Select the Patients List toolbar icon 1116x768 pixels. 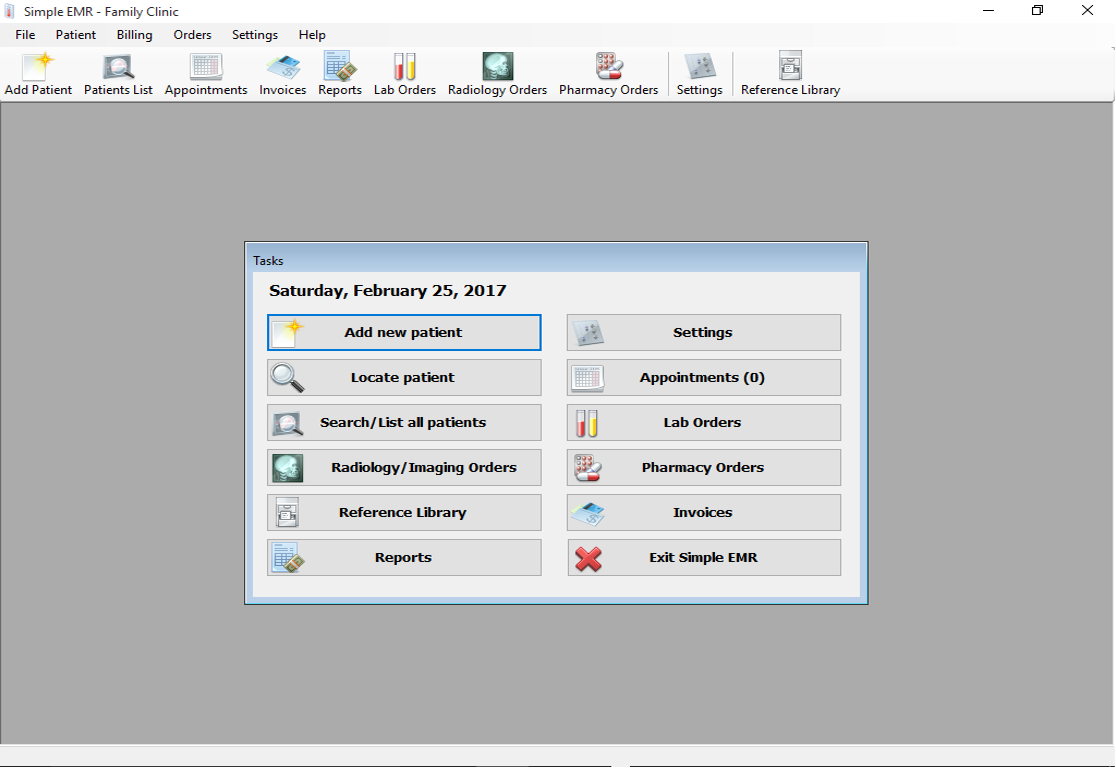coord(117,72)
